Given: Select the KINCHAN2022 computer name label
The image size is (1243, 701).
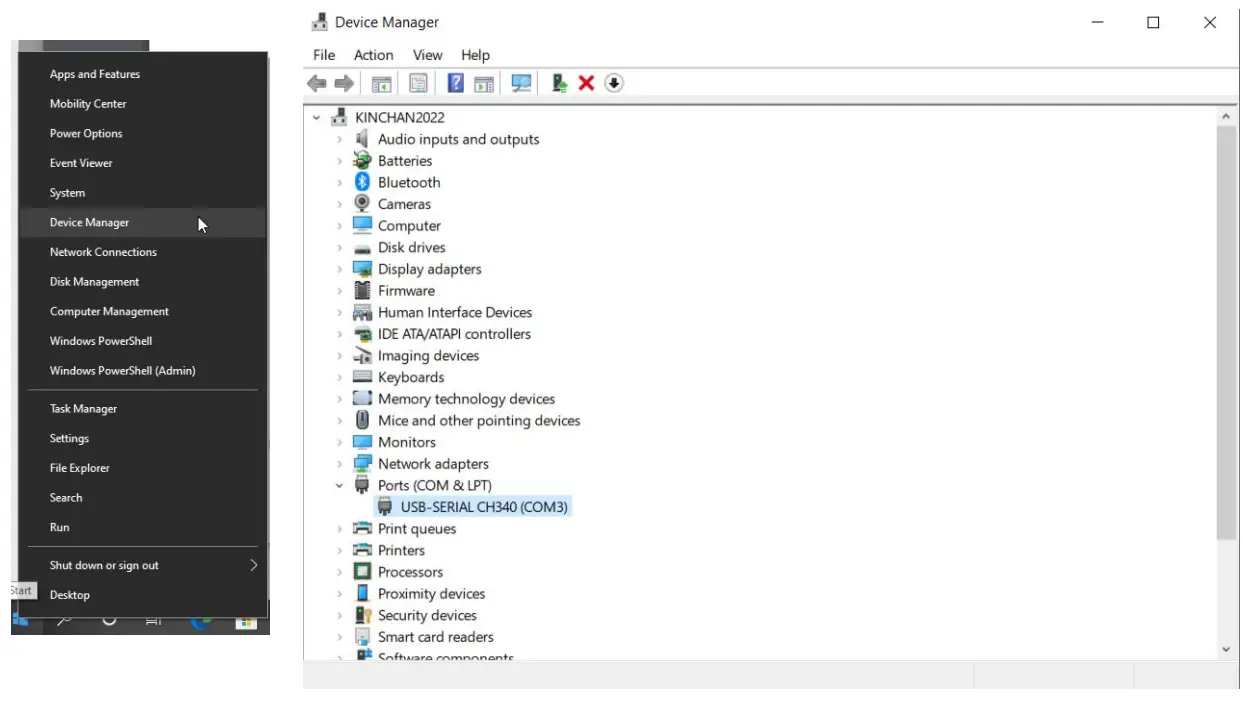Looking at the screenshot, I should point(399,118).
